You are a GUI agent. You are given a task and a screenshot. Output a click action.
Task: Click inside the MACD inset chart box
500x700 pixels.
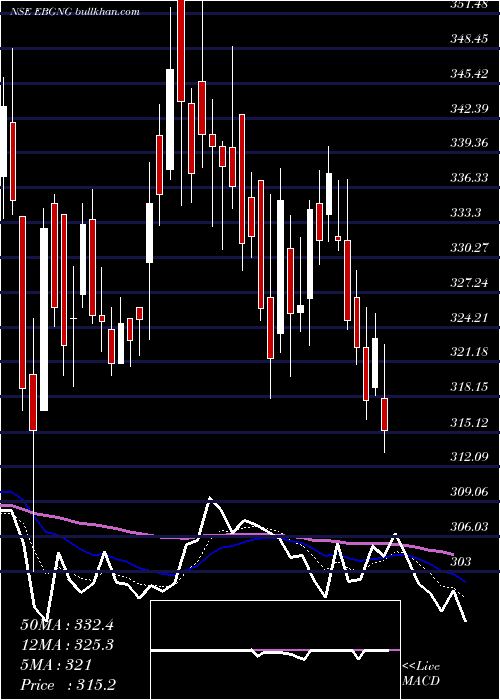[x=275, y=650]
